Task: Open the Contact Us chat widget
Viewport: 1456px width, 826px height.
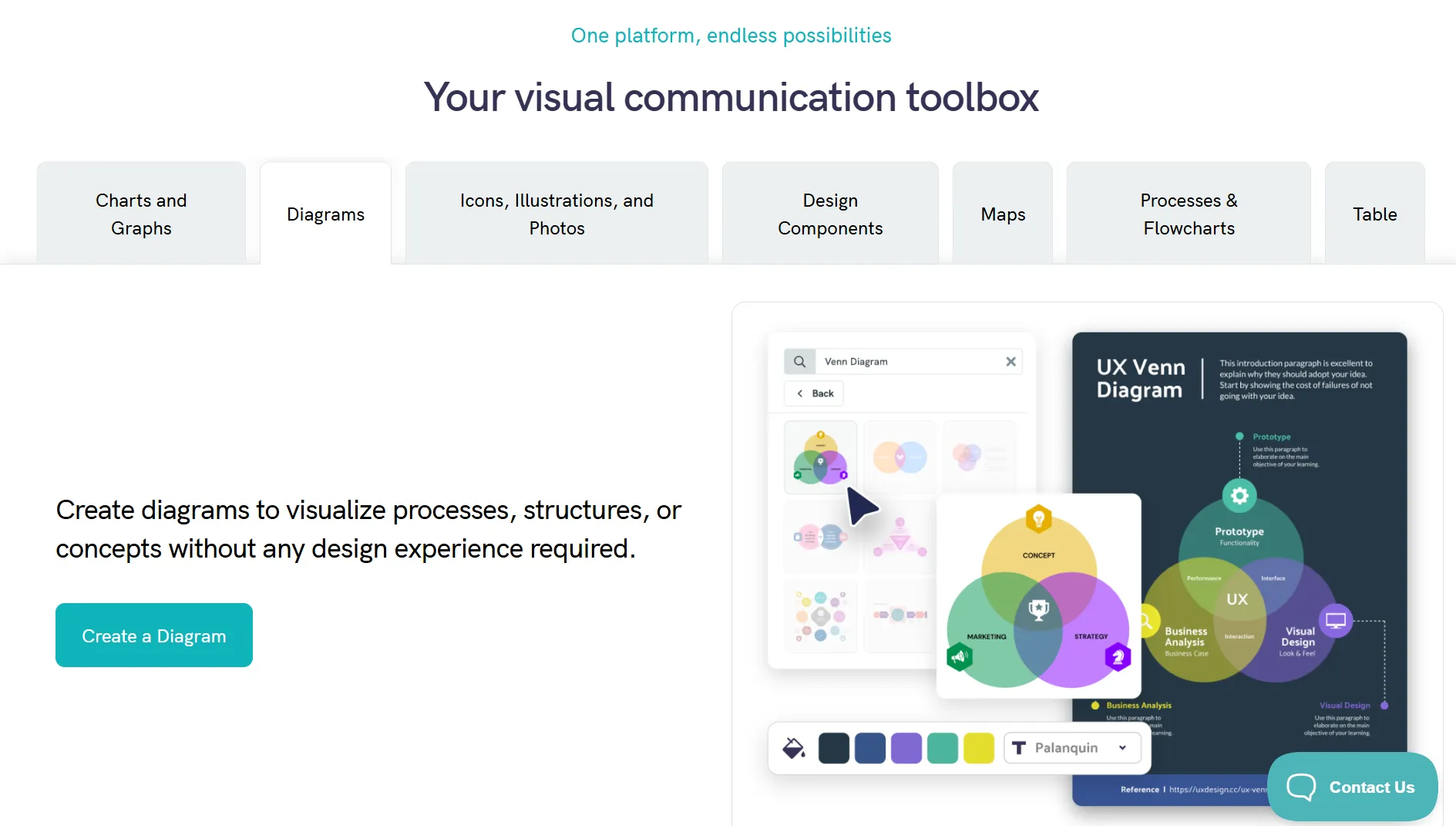Action: point(1352,787)
